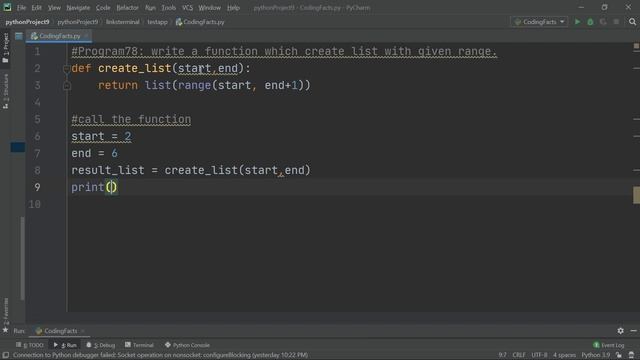Open the Event Log
Viewport: 640px width, 360px height.
click(x=609, y=345)
